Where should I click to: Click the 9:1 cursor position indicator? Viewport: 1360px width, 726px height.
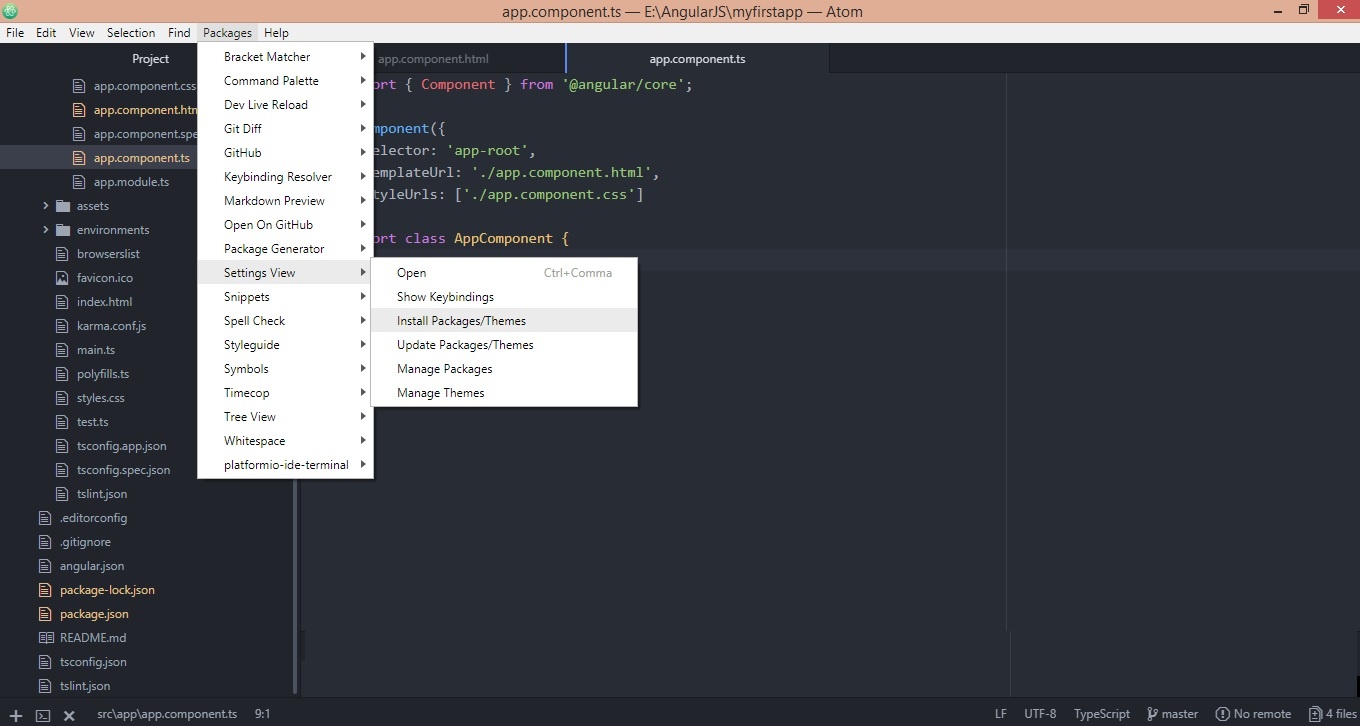pos(262,714)
